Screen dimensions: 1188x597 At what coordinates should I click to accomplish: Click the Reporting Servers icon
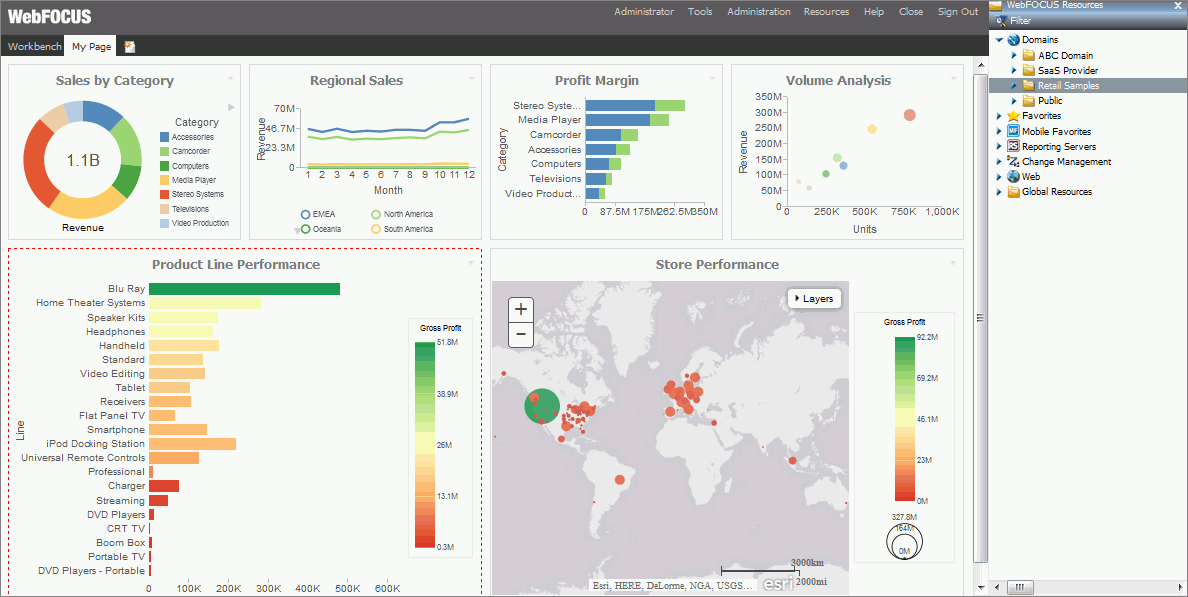(1013, 147)
